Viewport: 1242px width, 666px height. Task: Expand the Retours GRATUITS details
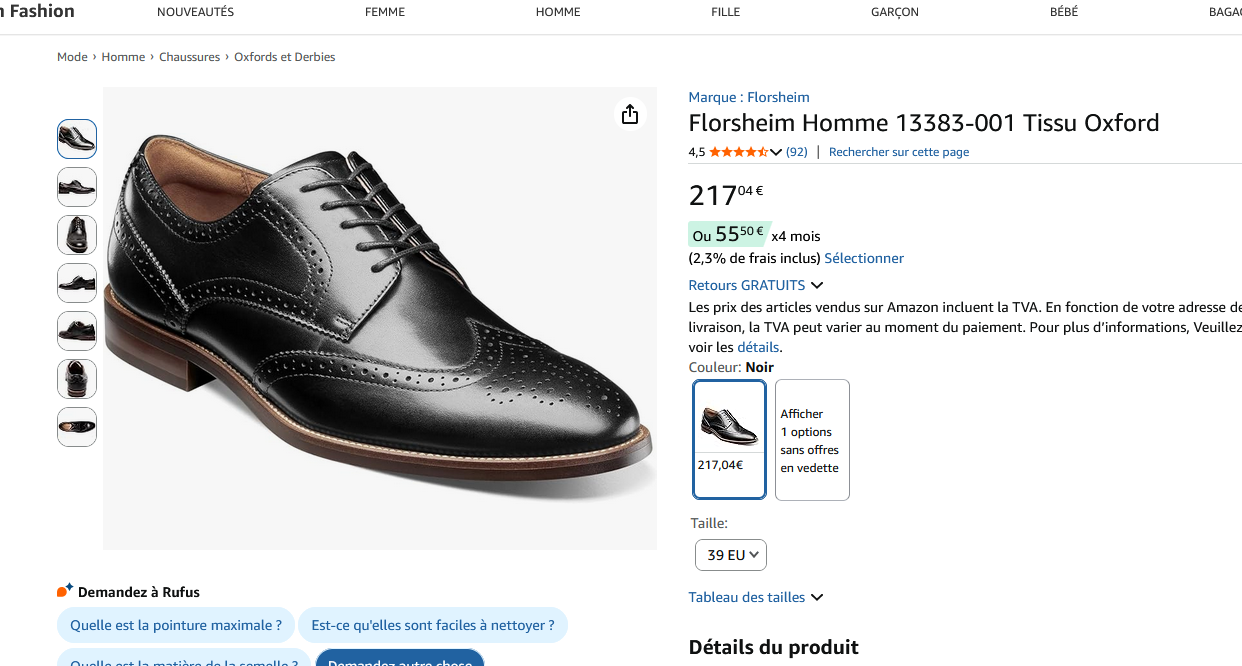click(756, 285)
